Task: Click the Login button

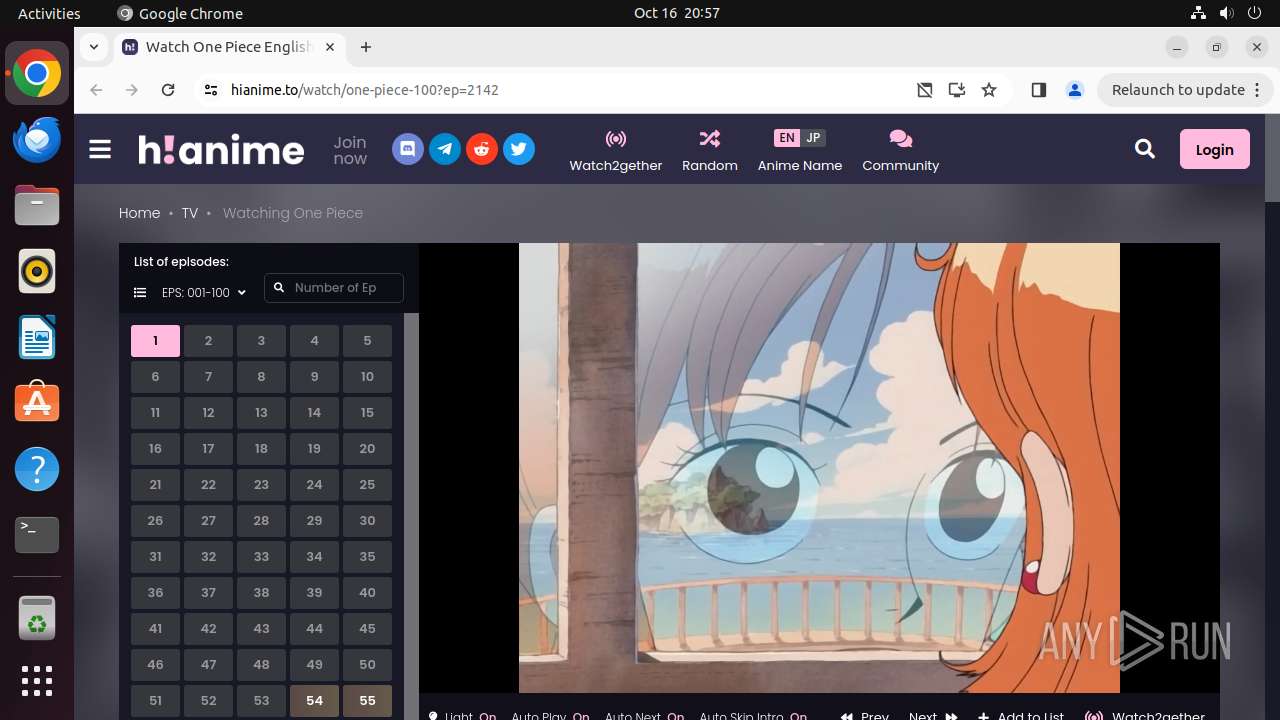Action: pyautogui.click(x=1214, y=149)
